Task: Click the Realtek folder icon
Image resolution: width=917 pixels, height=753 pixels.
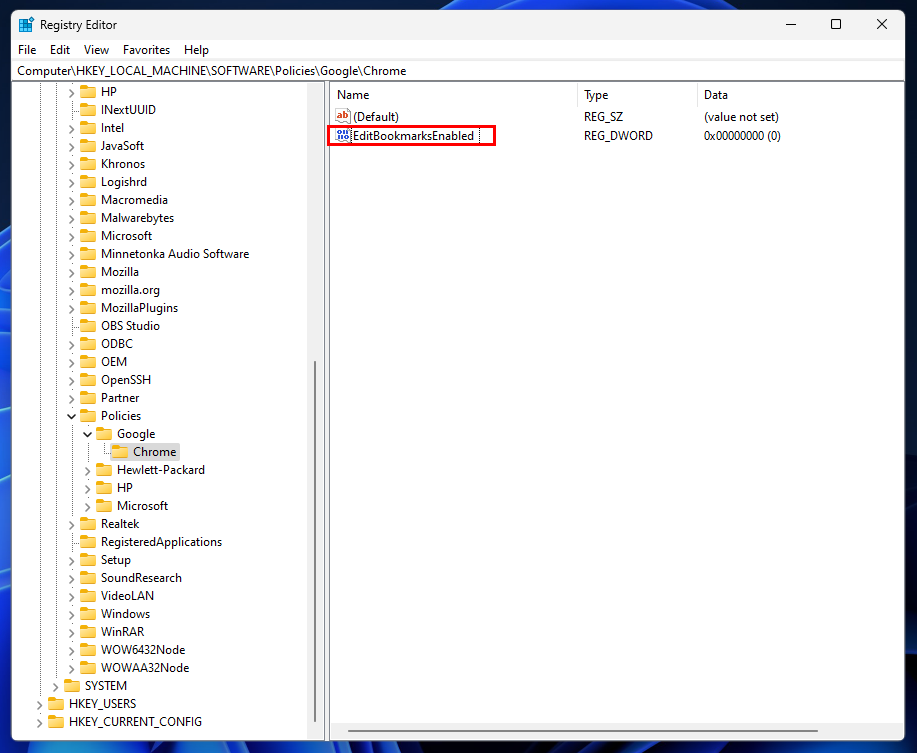Action: coord(88,523)
